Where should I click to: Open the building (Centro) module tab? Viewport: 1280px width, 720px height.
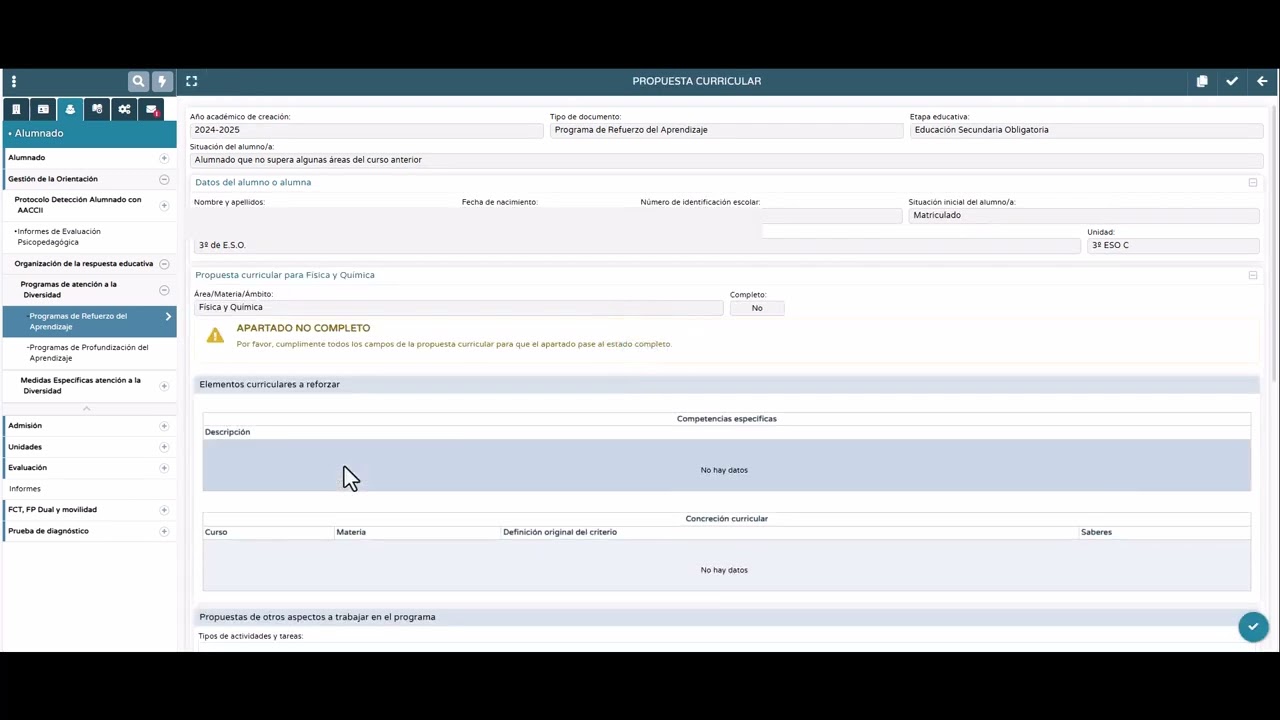point(16,109)
